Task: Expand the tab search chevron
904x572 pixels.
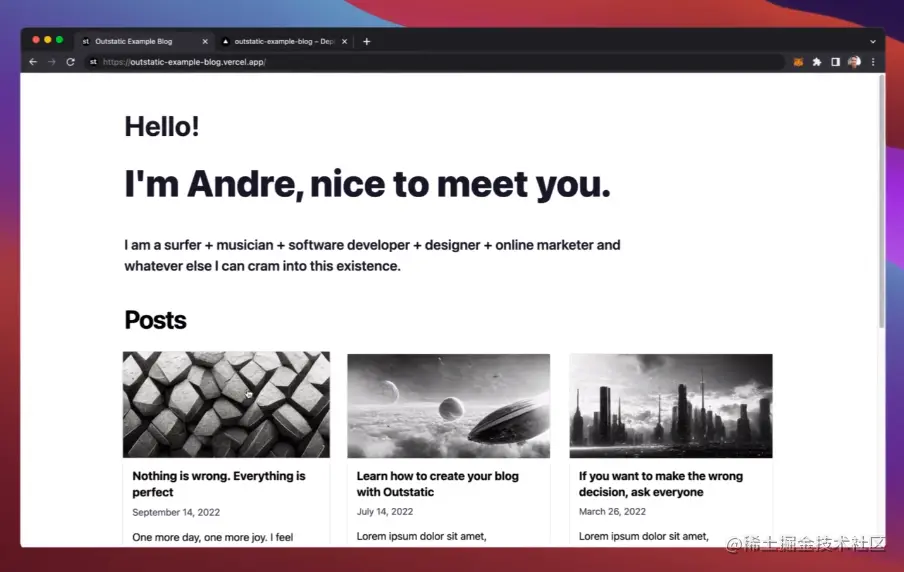Action: (873, 42)
